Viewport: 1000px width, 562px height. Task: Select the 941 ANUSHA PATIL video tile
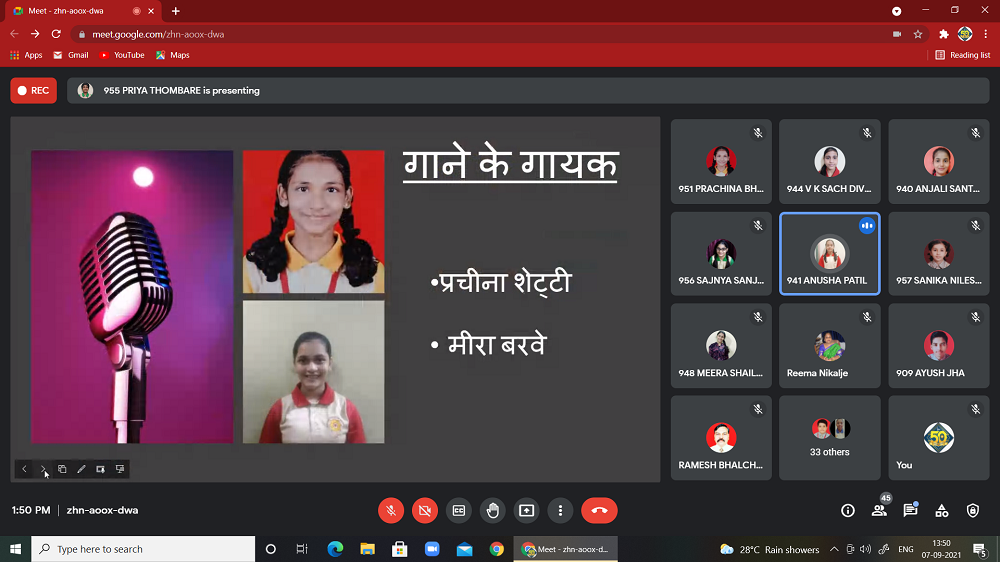[829, 253]
